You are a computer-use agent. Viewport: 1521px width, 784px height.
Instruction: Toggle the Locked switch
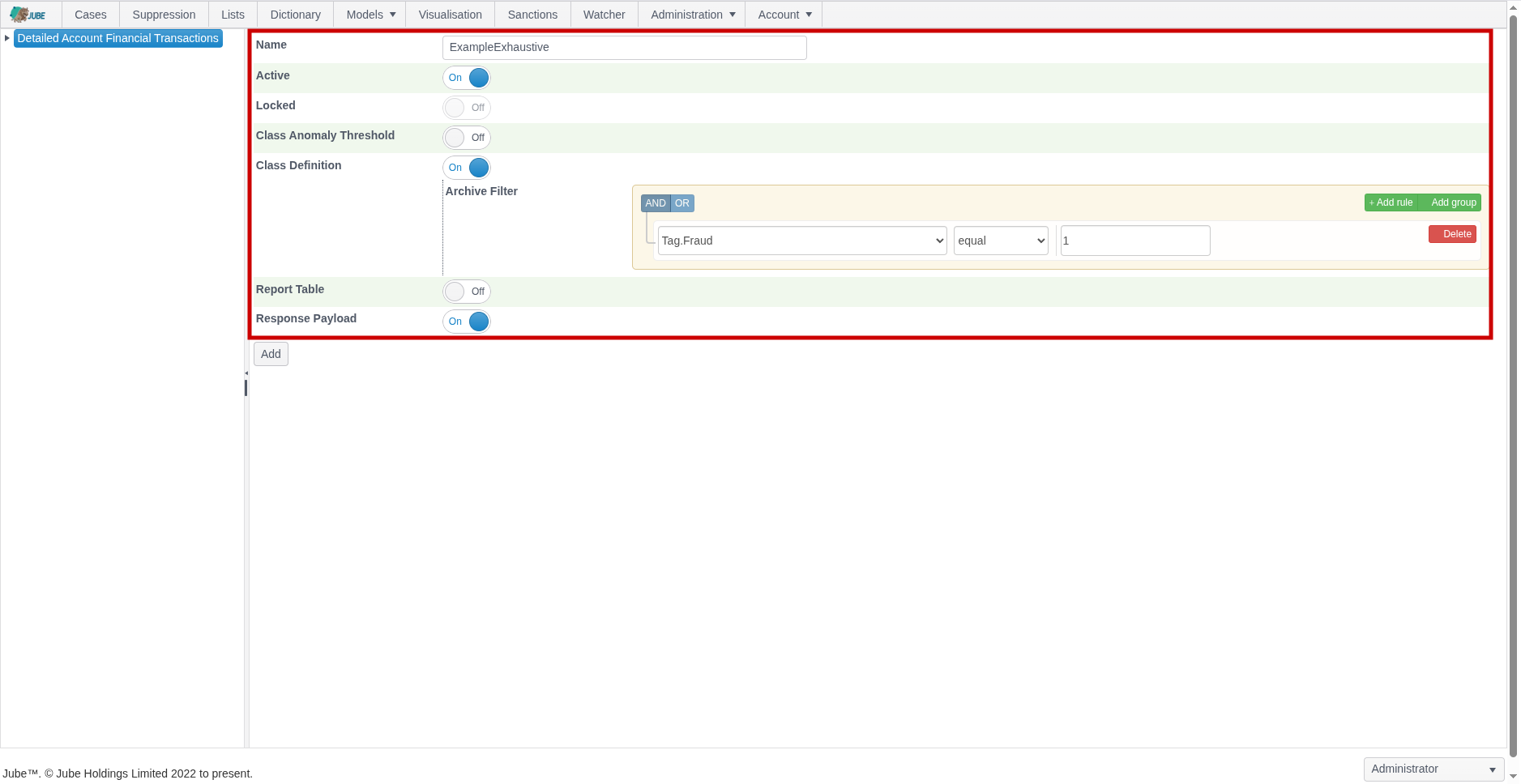(x=467, y=108)
